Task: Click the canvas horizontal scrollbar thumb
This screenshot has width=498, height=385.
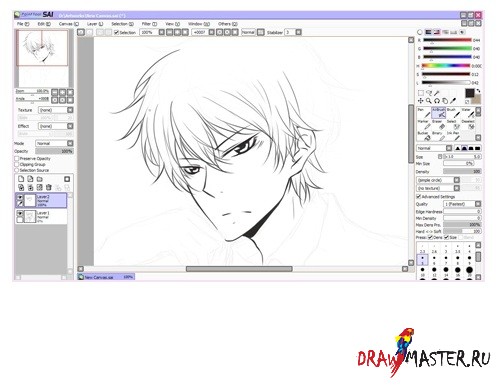Action: (239, 269)
